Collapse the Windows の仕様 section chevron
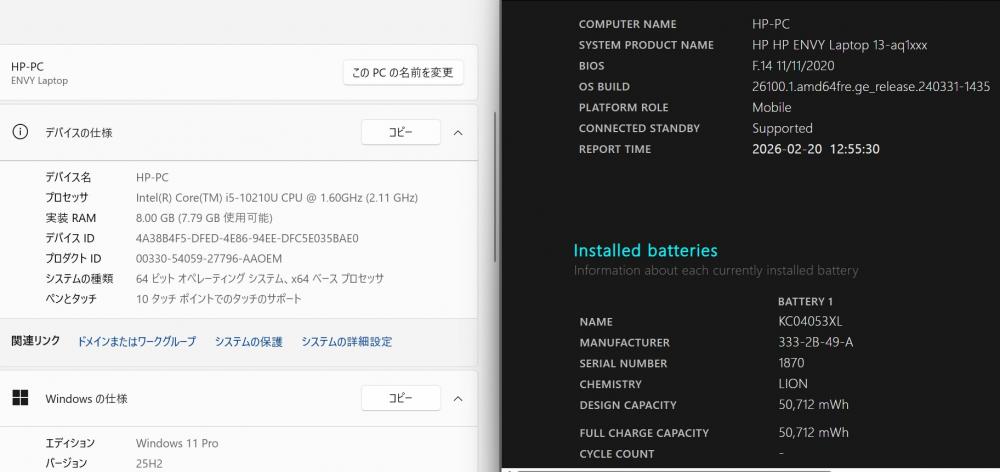The height and width of the screenshot is (472, 1000). tap(458, 399)
